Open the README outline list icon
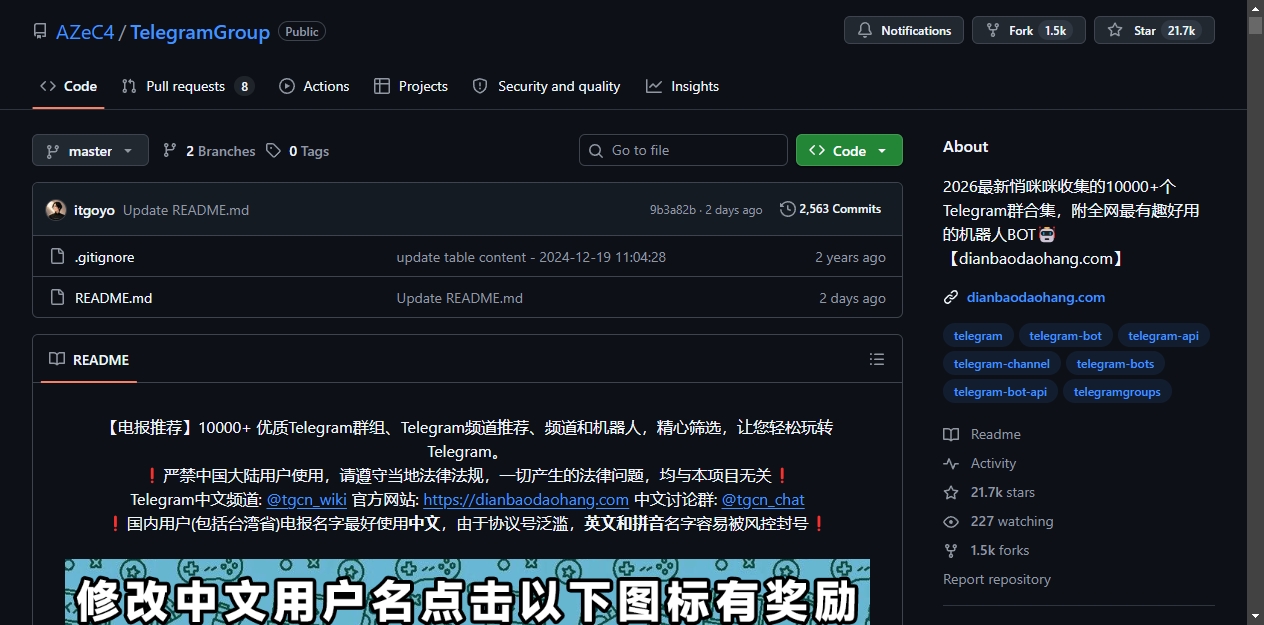 pyautogui.click(x=877, y=359)
